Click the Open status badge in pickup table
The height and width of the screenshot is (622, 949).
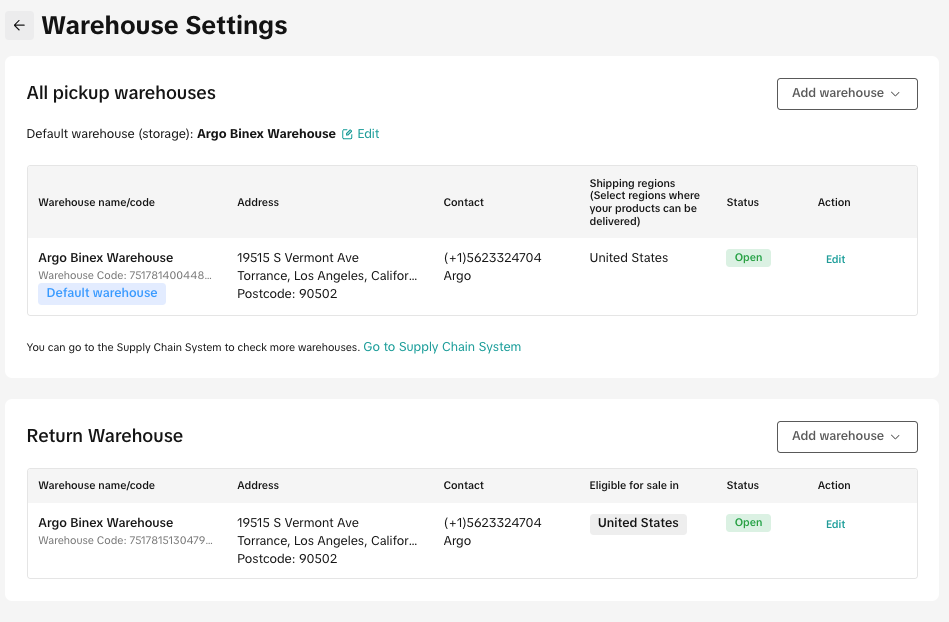coord(748,258)
